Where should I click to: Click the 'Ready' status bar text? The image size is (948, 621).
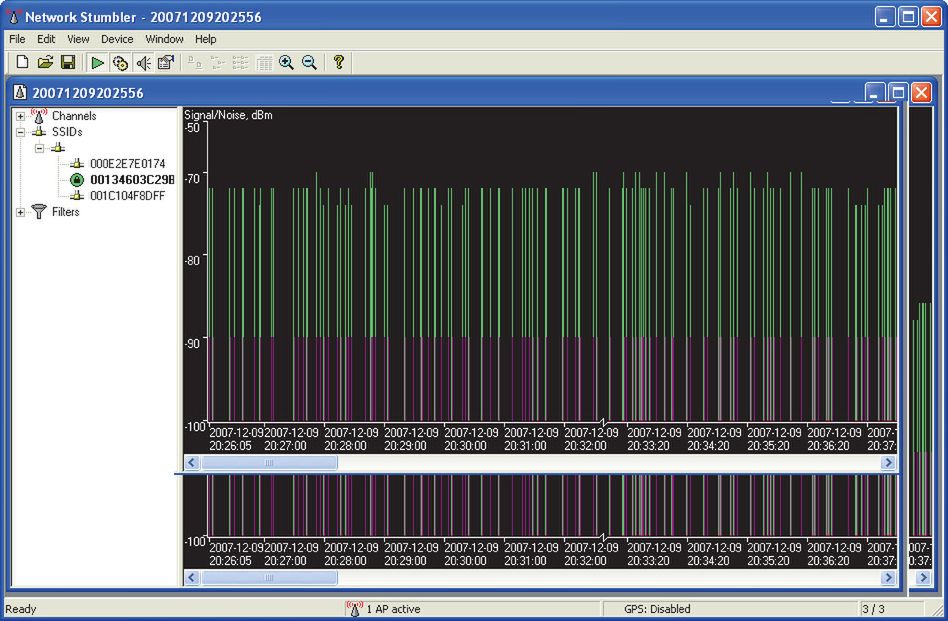click(x=21, y=609)
